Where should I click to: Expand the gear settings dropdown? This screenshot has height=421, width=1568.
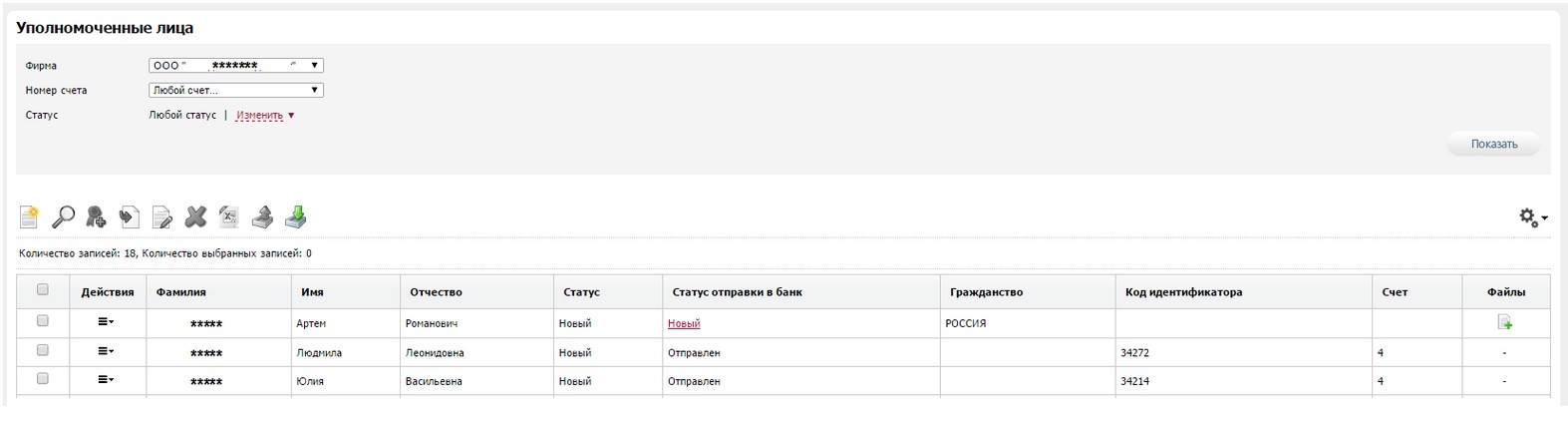click(x=1533, y=217)
